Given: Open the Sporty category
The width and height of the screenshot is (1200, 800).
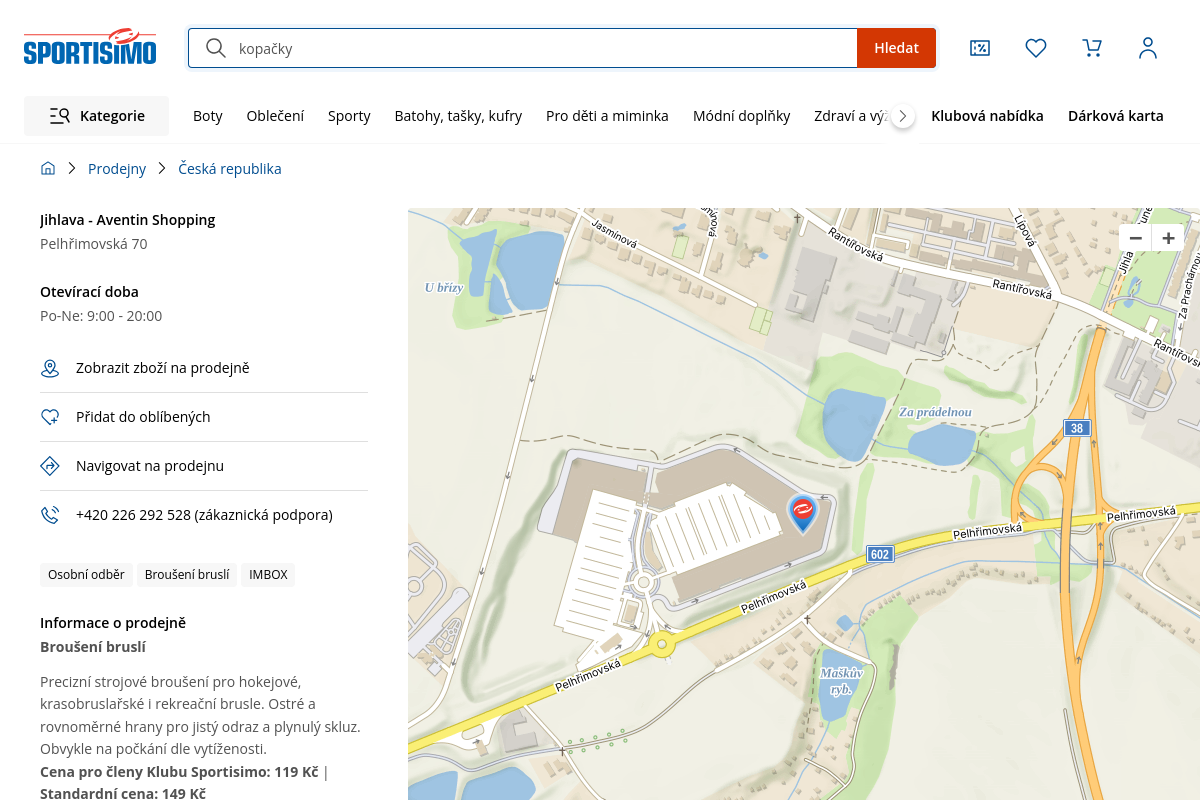Looking at the screenshot, I should [x=349, y=116].
